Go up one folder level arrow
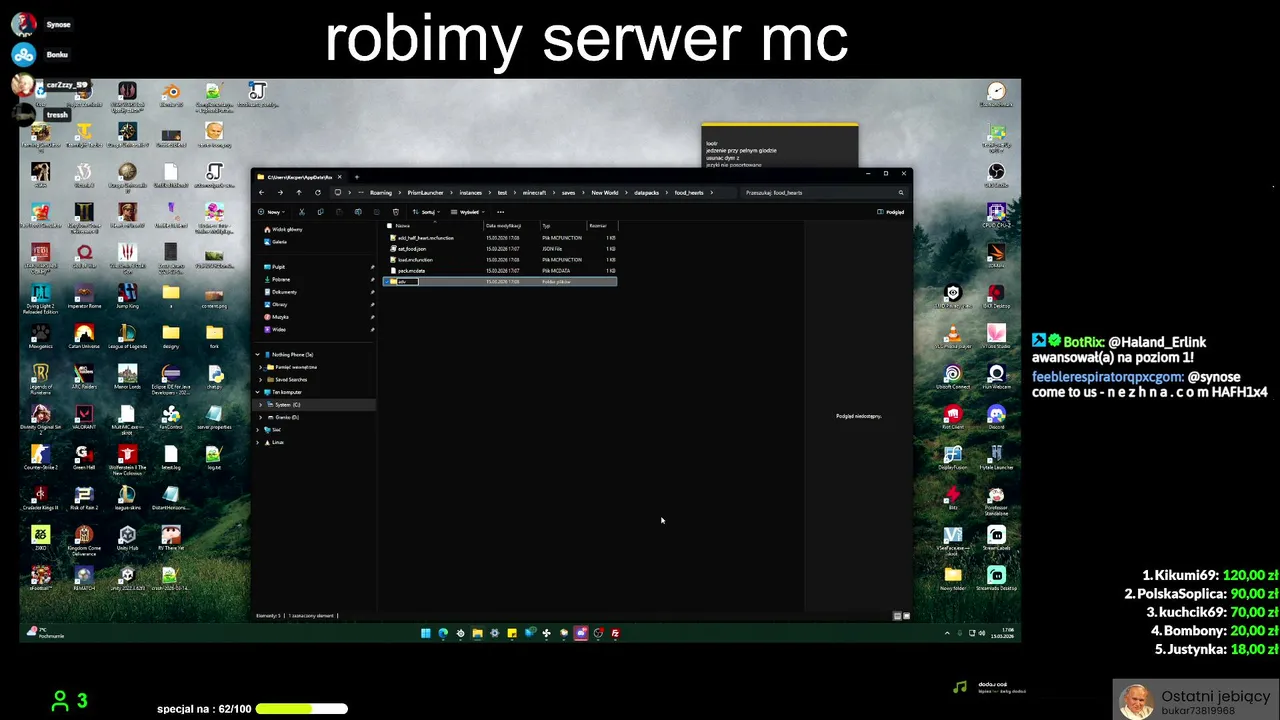This screenshot has height=720, width=1280. point(298,192)
